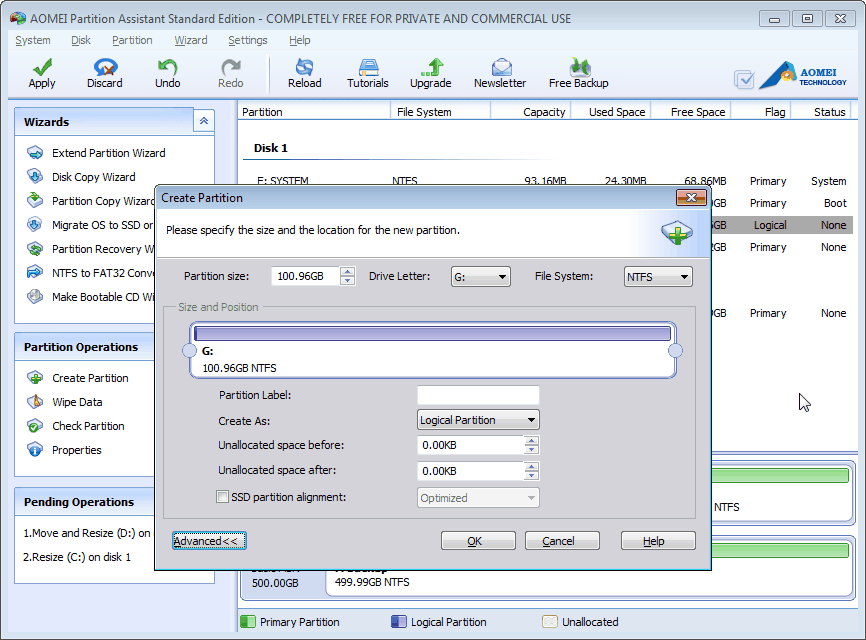866x640 pixels.
Task: Collapse the Wizards panel with the chevron
Action: 204,121
